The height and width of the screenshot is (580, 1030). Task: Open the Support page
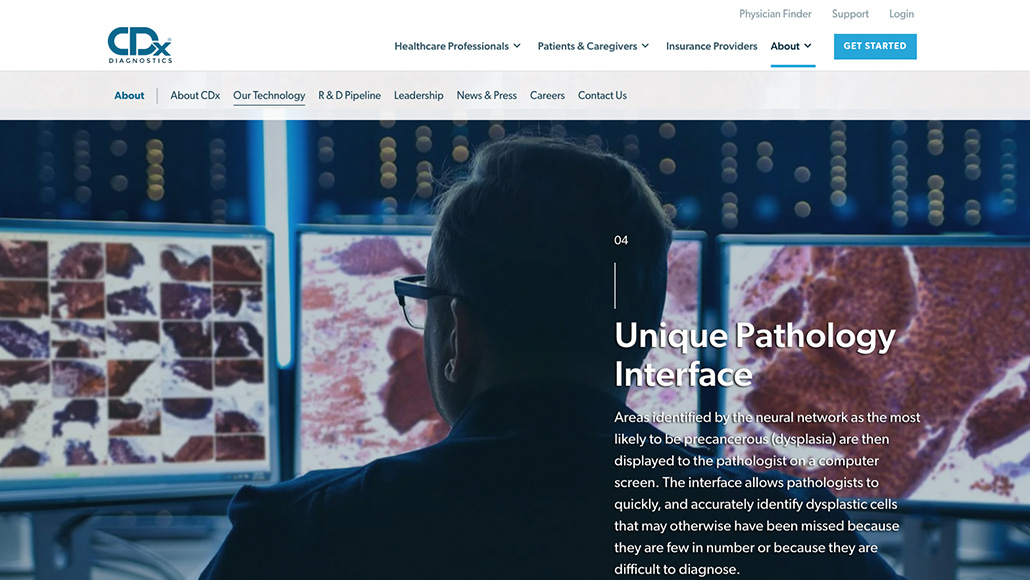coord(849,13)
